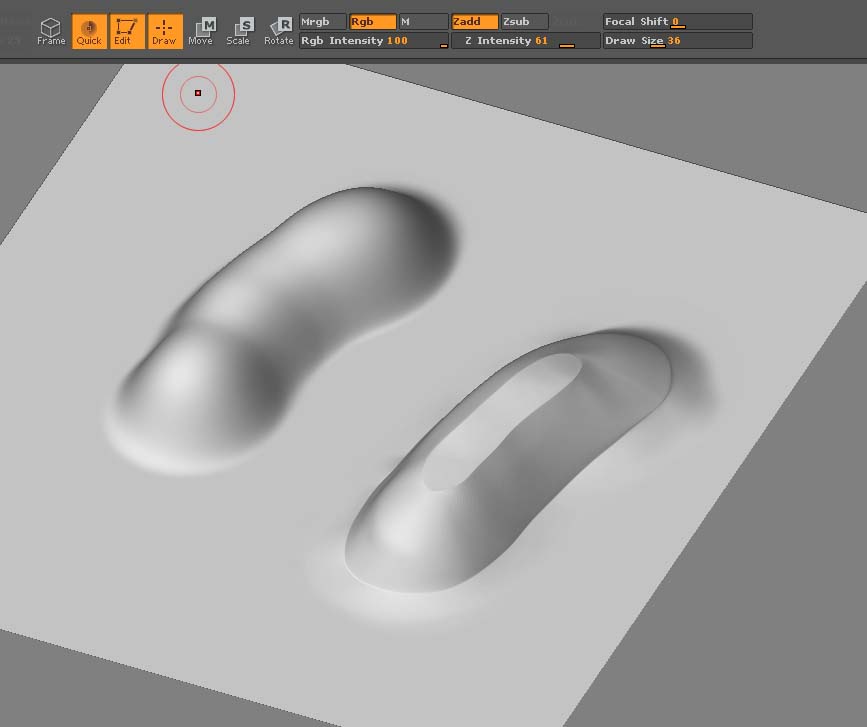867x727 pixels.
Task: Adjust the Z Intensity slider
Action: point(525,40)
